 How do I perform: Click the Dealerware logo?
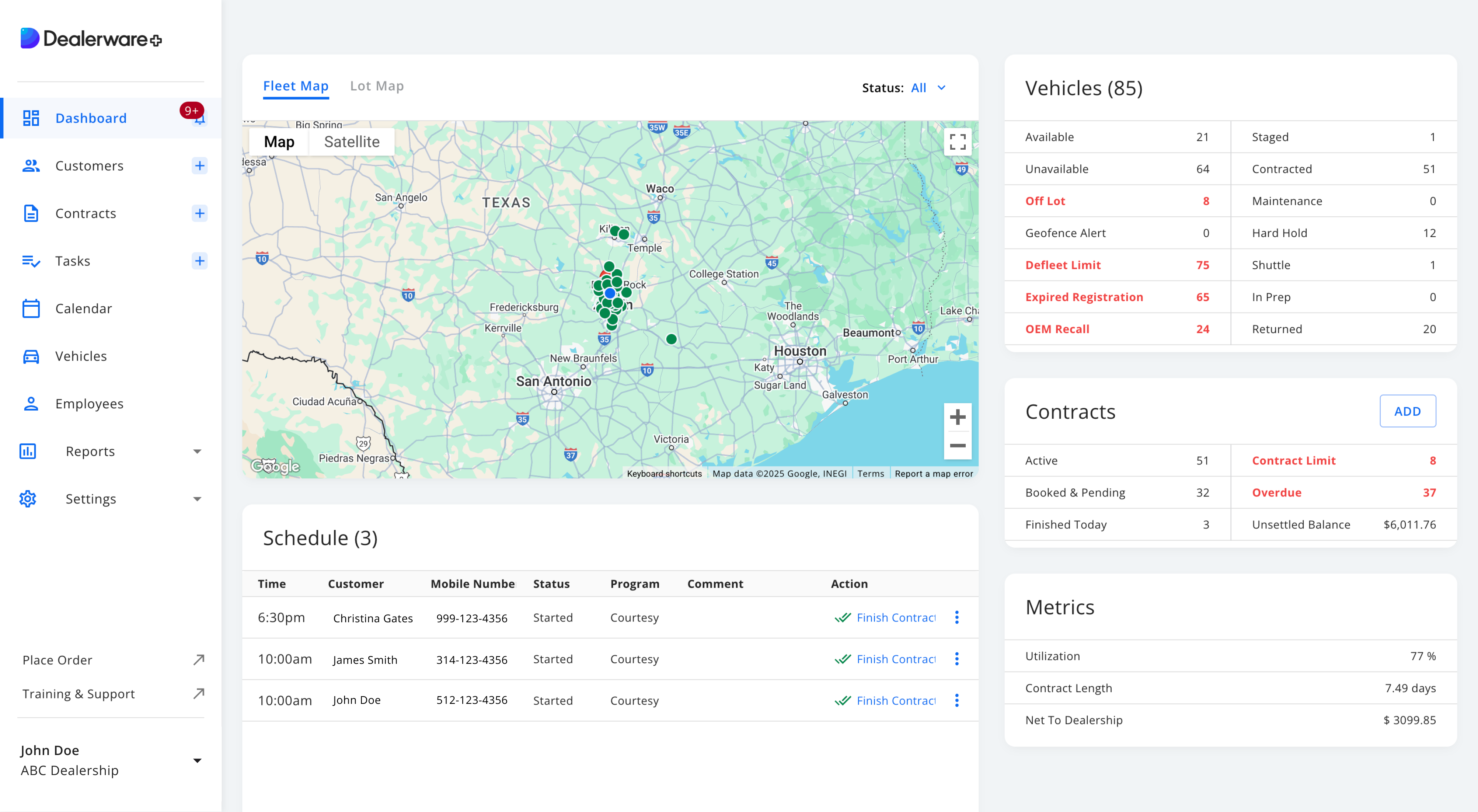[x=91, y=38]
